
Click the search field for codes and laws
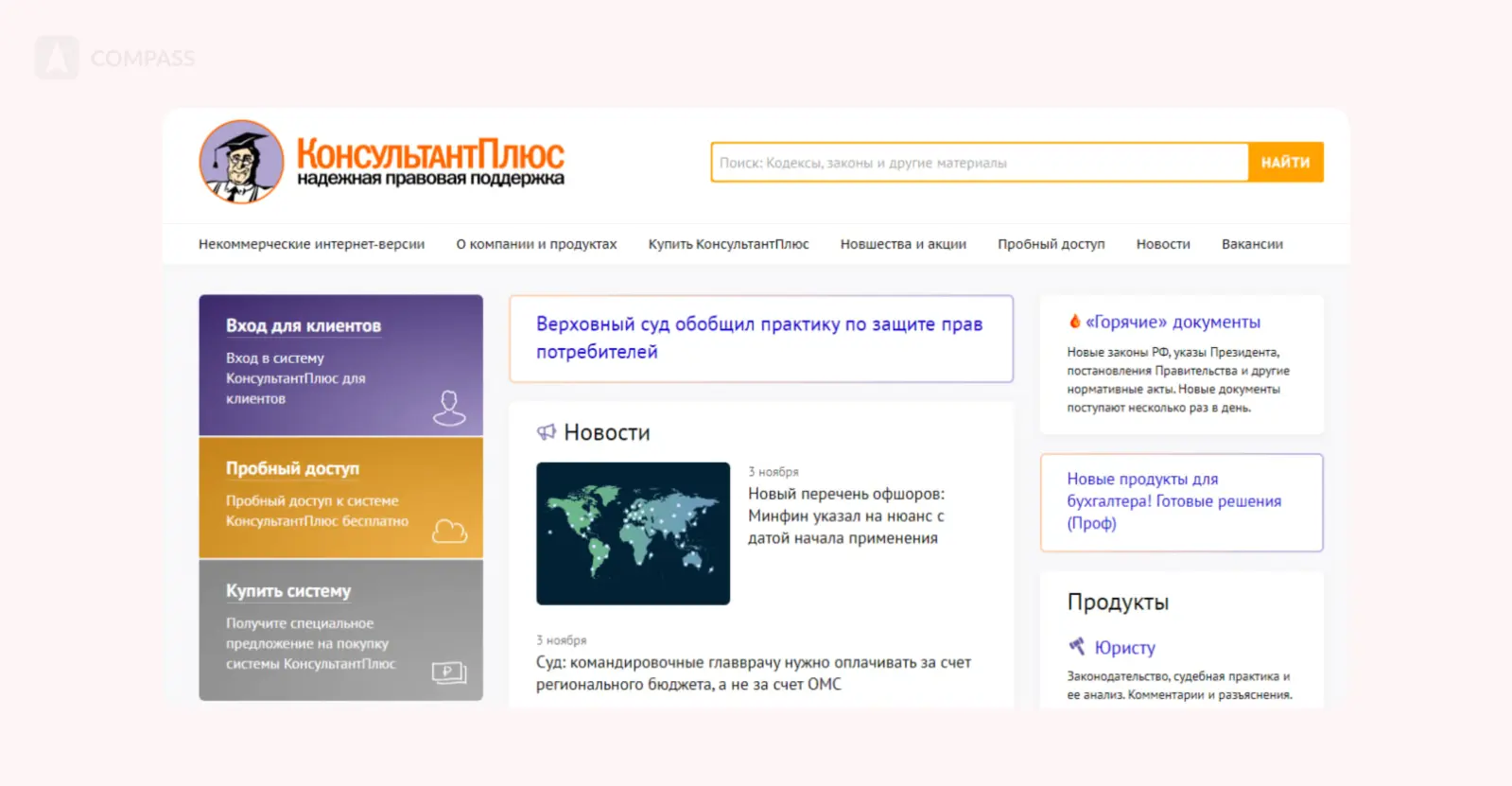coord(979,163)
